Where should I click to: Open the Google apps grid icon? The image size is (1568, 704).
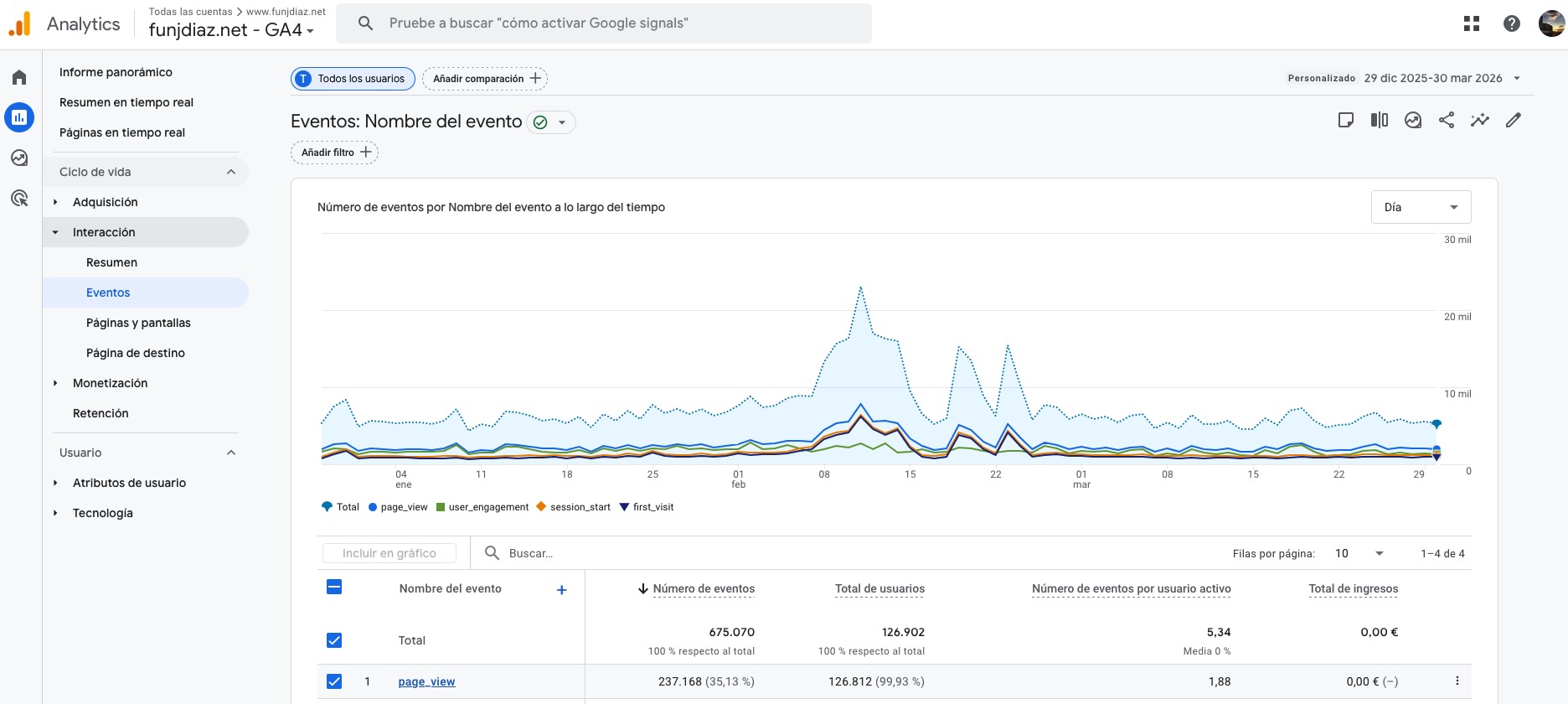point(1472,23)
